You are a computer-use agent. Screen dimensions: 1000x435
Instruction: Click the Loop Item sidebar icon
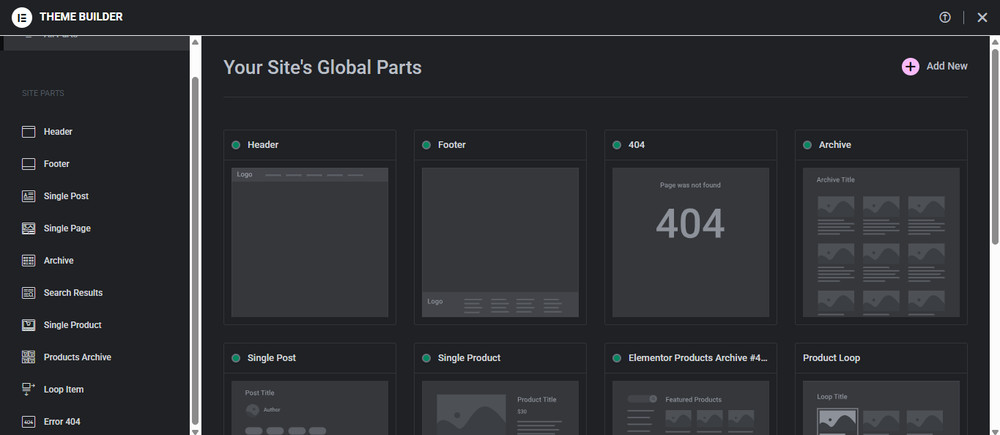point(28,389)
